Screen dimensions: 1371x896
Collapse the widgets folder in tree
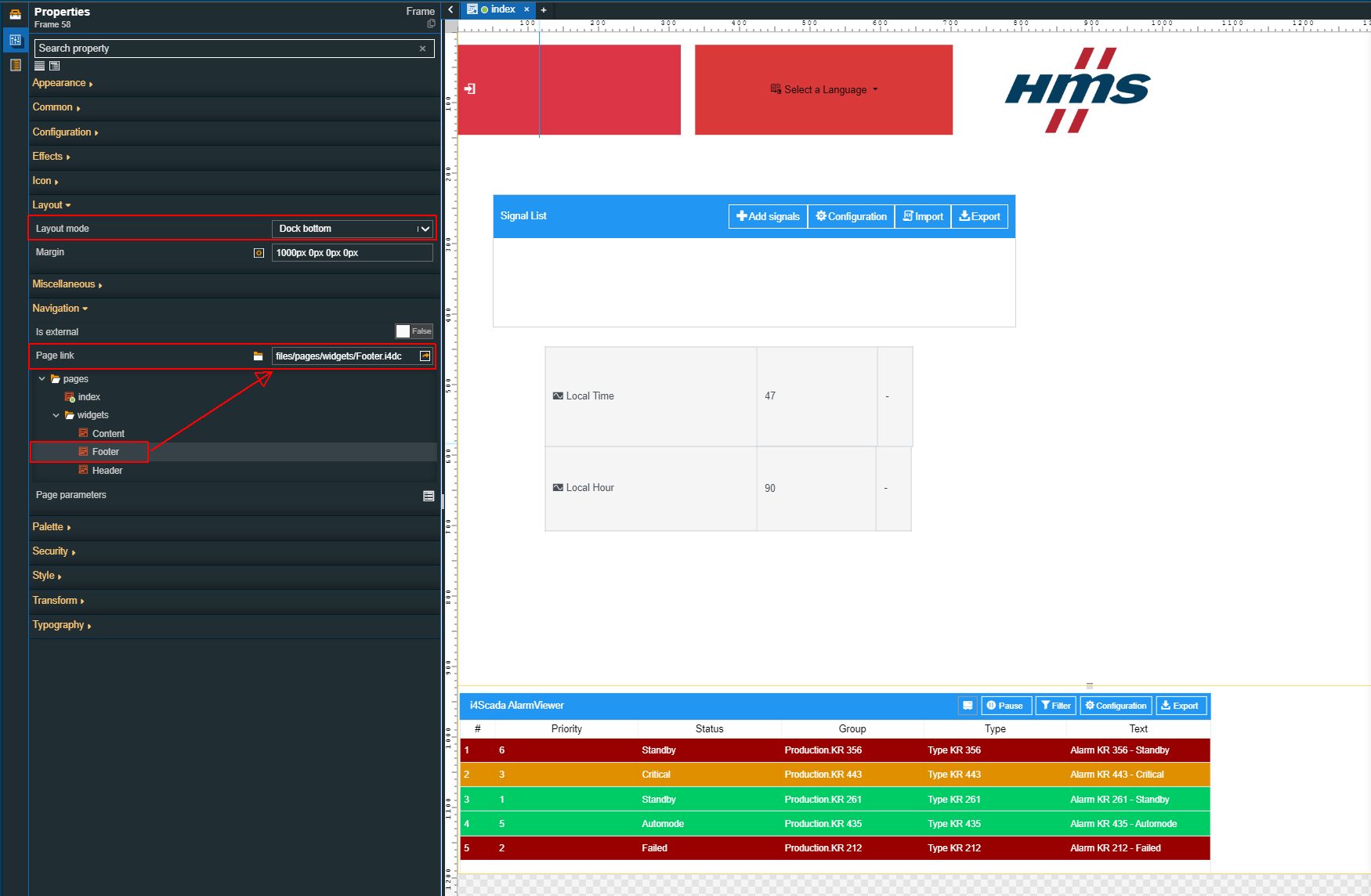56,415
